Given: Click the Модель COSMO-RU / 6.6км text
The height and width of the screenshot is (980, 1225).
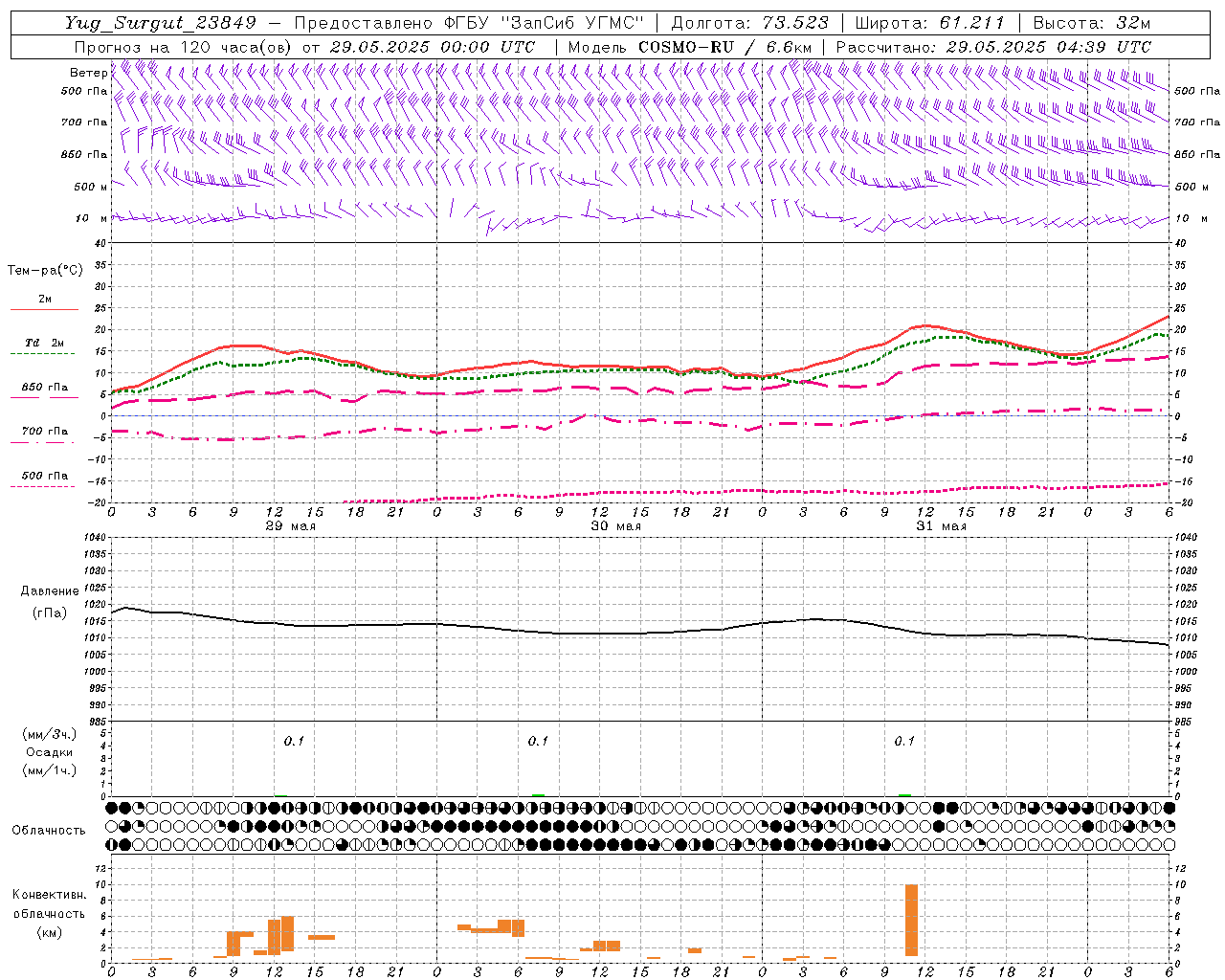Looking at the screenshot, I should [x=690, y=47].
